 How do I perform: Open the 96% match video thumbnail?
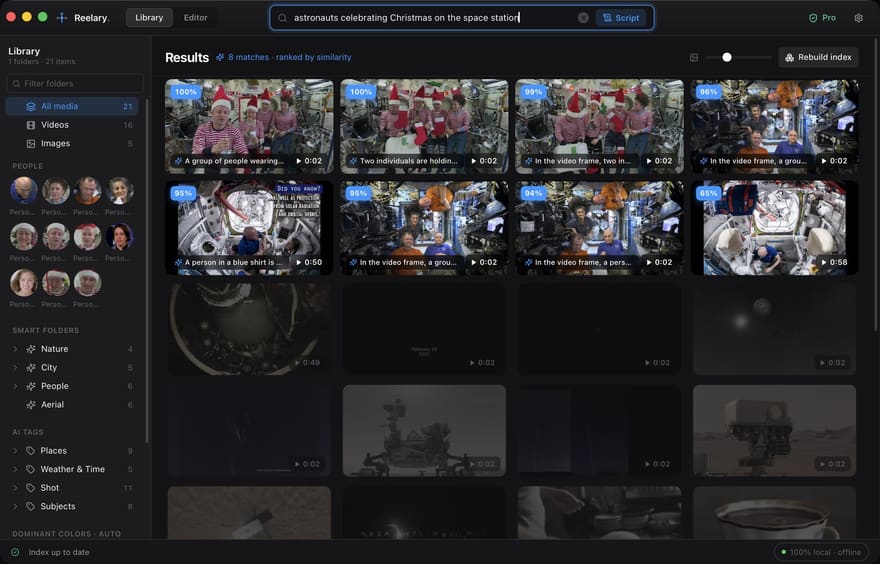(x=774, y=126)
